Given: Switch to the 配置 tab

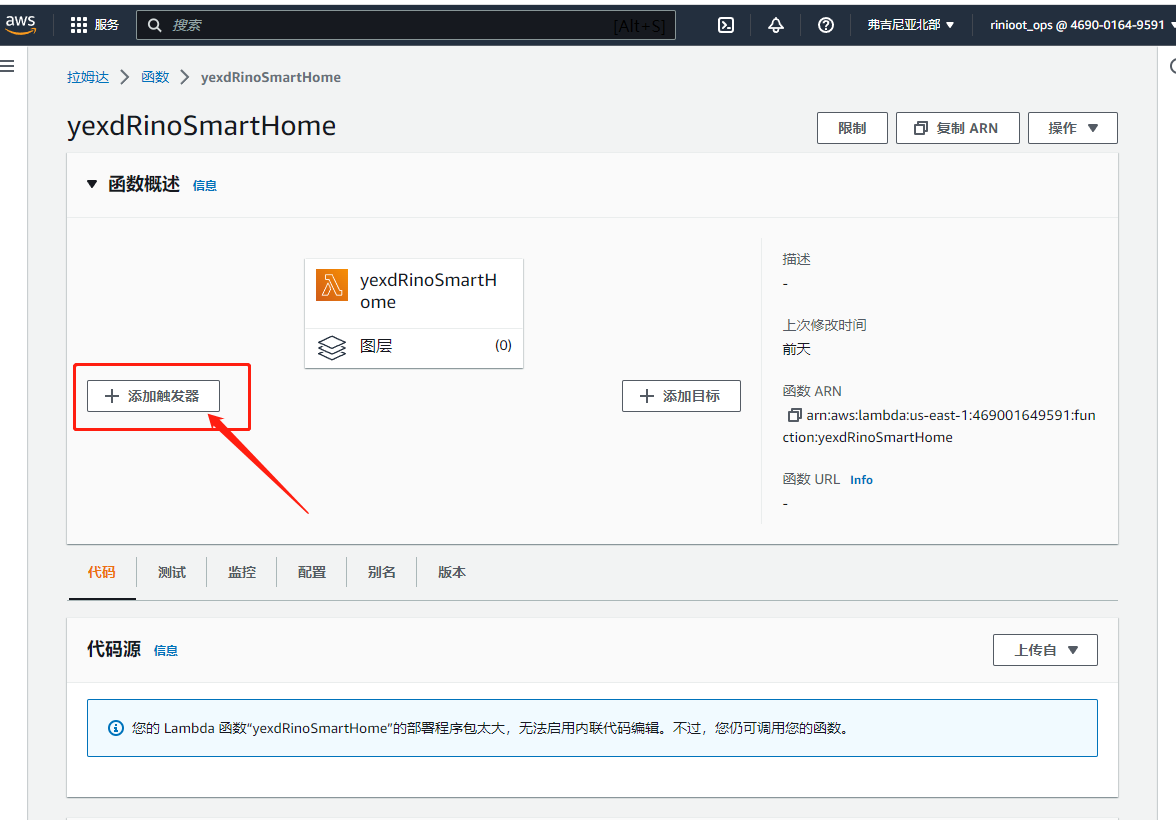Looking at the screenshot, I should (x=311, y=572).
